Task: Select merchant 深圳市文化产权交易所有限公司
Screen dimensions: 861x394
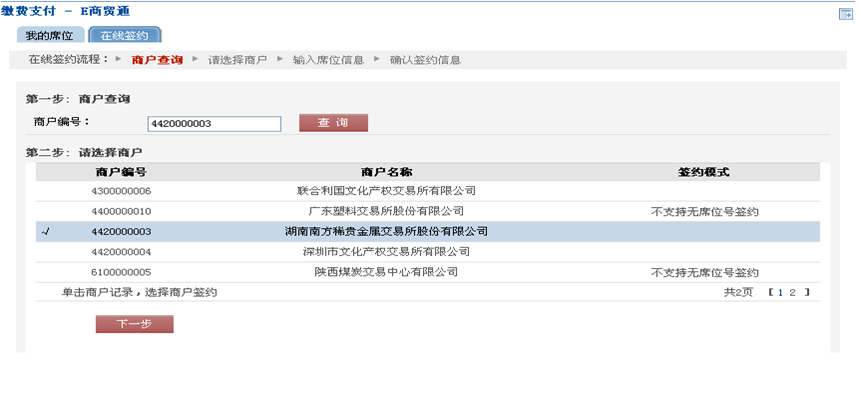Action: [x=386, y=252]
